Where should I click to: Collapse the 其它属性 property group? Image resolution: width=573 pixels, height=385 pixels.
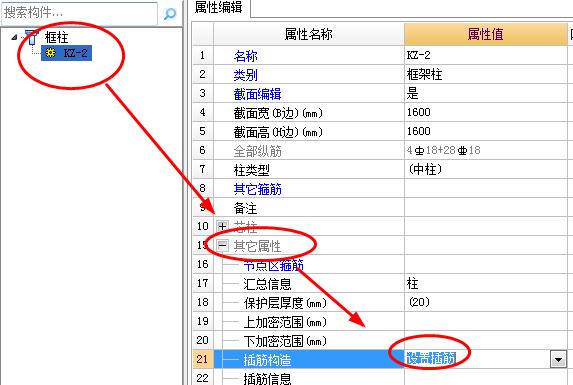(222, 245)
